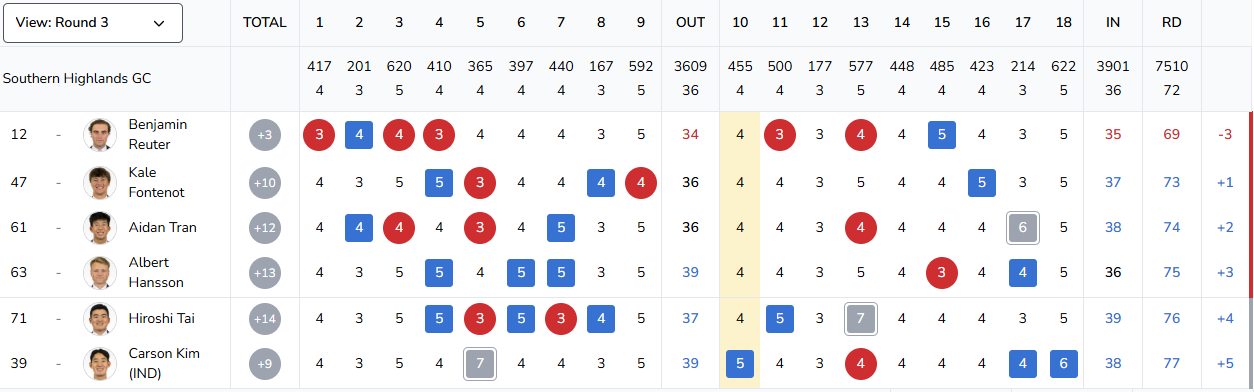
Task: Click the OUT column header
Action: click(x=690, y=22)
